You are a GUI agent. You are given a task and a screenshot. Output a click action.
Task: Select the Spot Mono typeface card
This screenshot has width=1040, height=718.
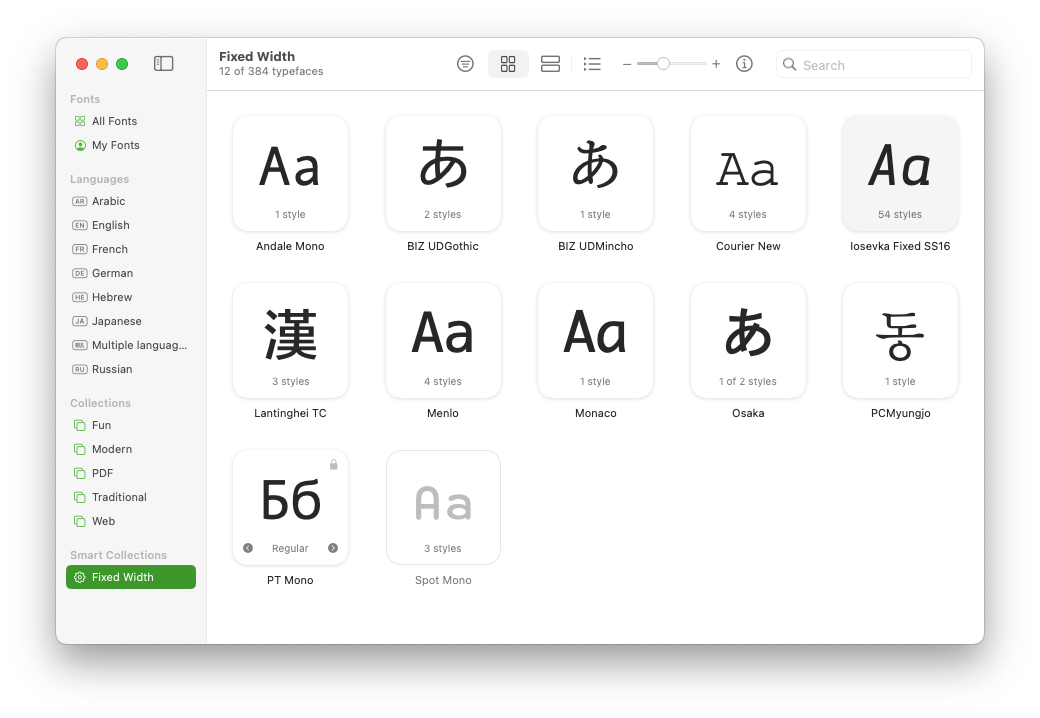click(x=443, y=508)
